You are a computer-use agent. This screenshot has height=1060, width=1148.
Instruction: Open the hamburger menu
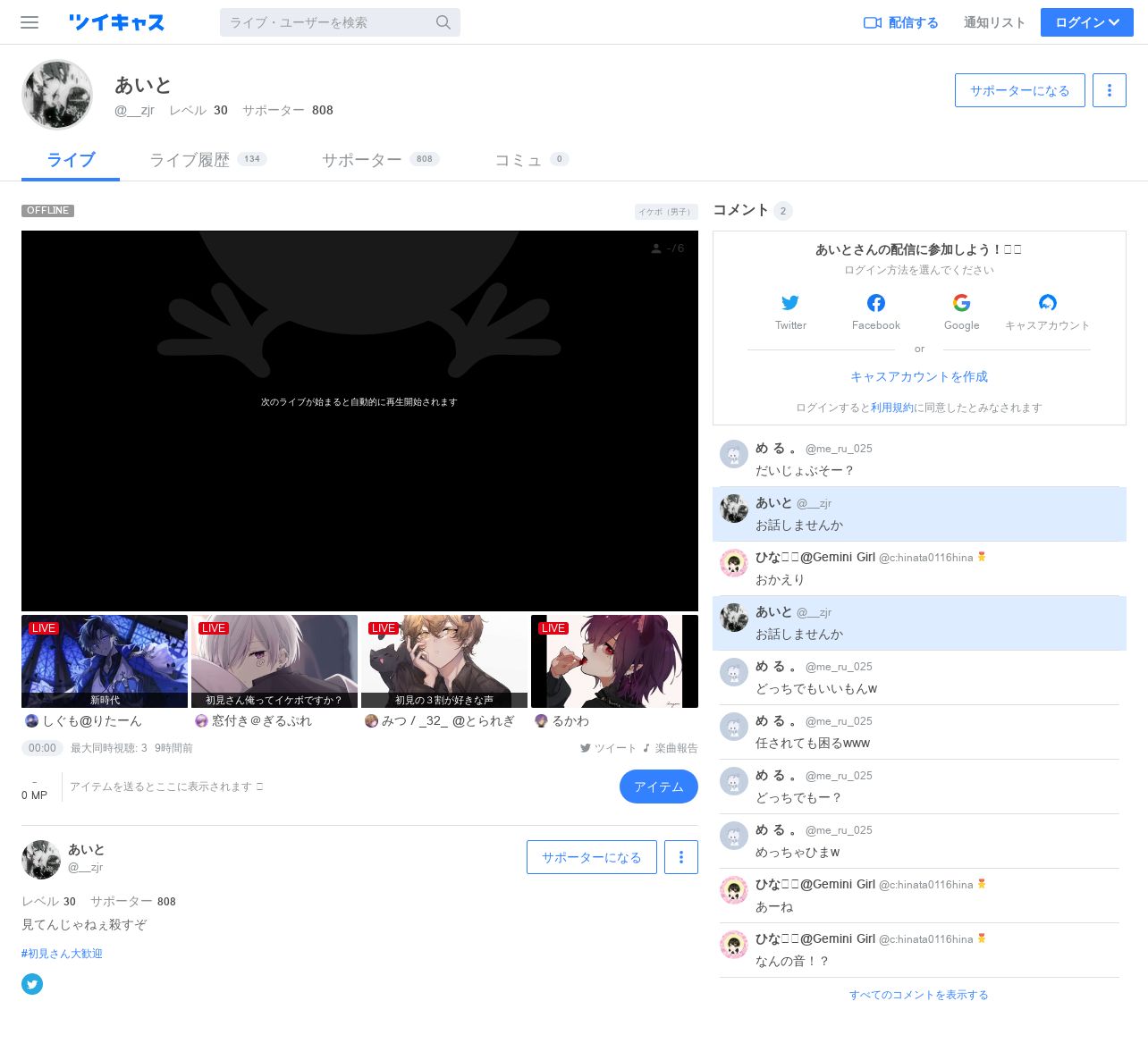point(30,22)
